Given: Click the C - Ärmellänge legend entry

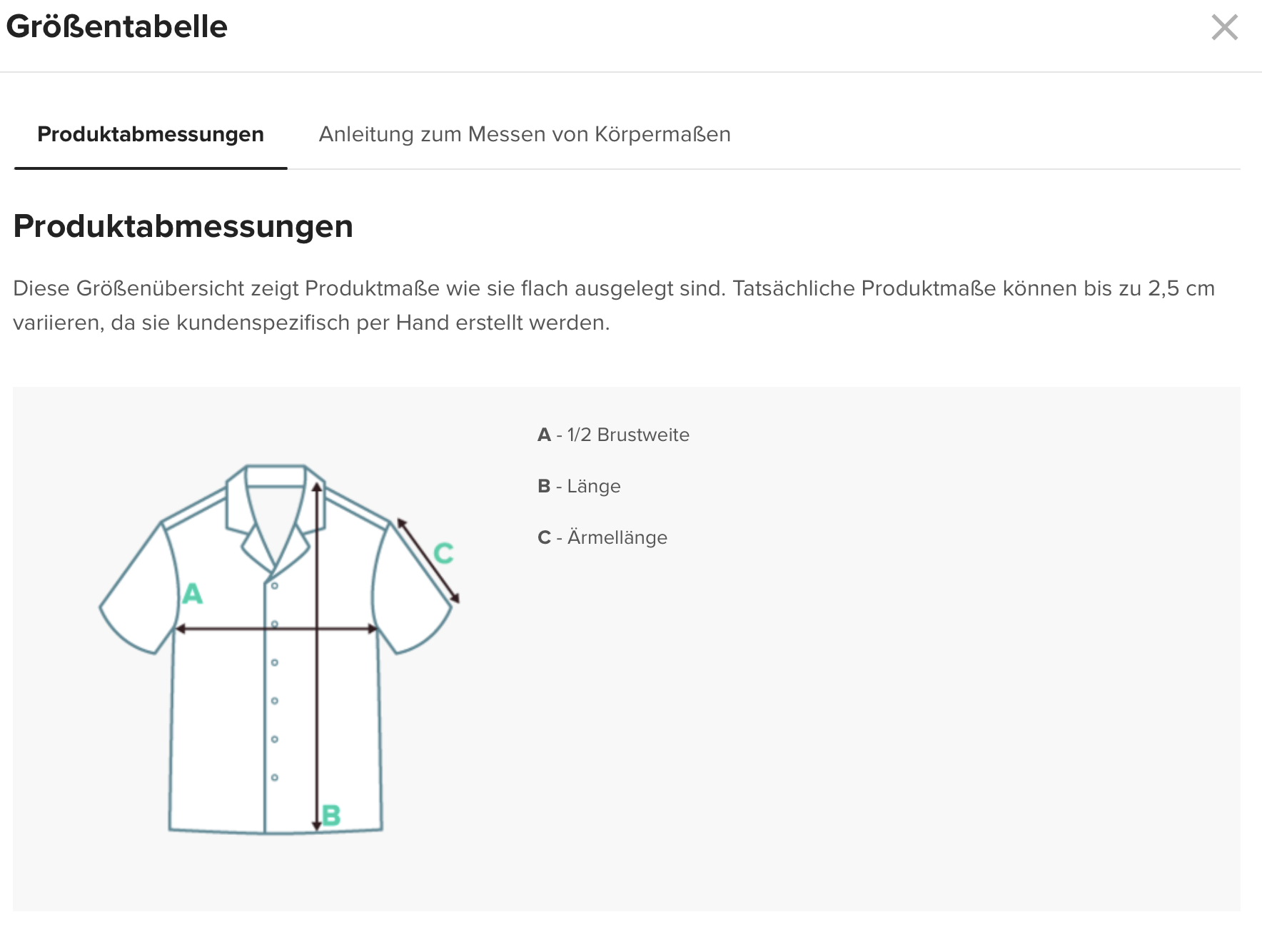Looking at the screenshot, I should click(x=602, y=537).
